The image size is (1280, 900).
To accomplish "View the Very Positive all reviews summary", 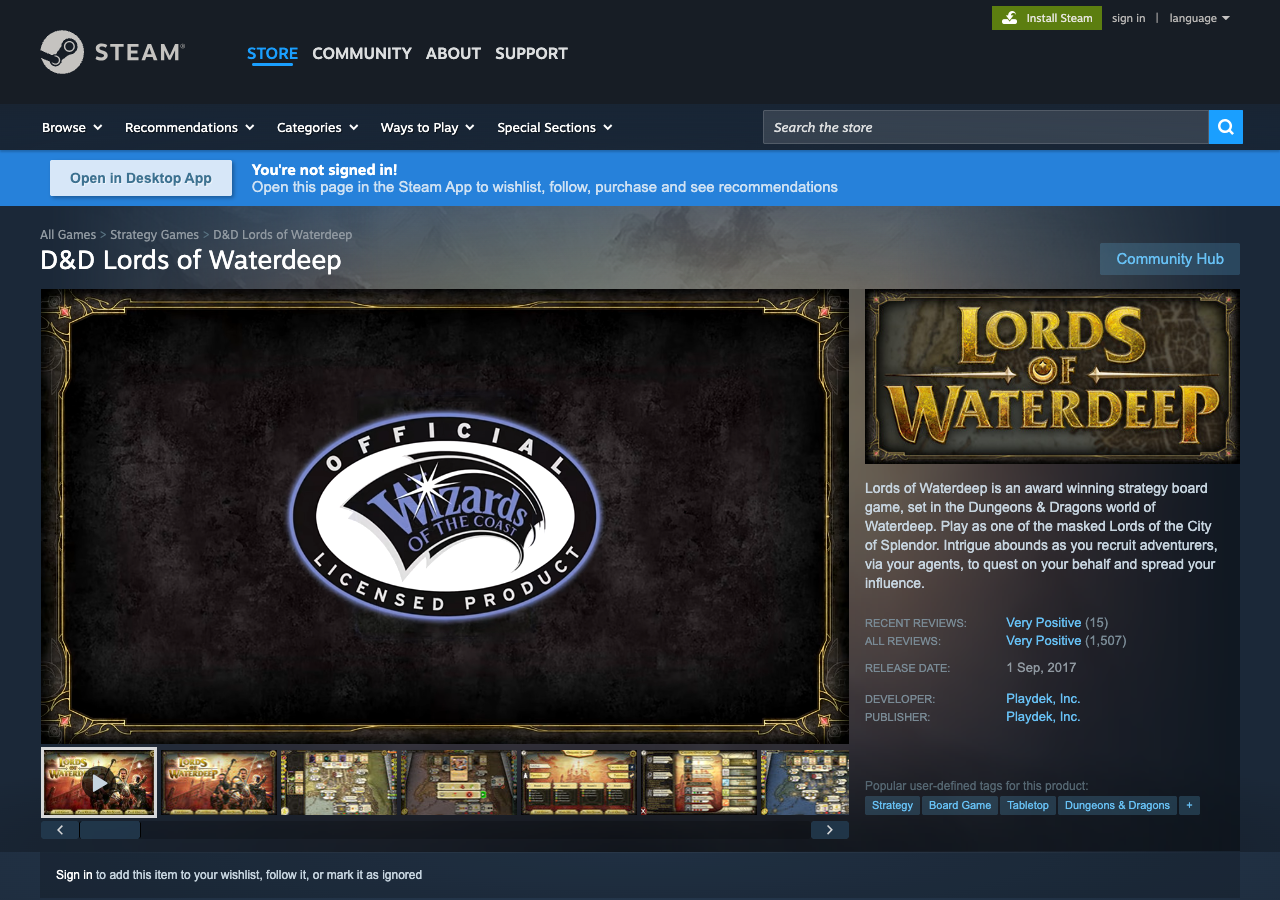I will pos(1043,640).
